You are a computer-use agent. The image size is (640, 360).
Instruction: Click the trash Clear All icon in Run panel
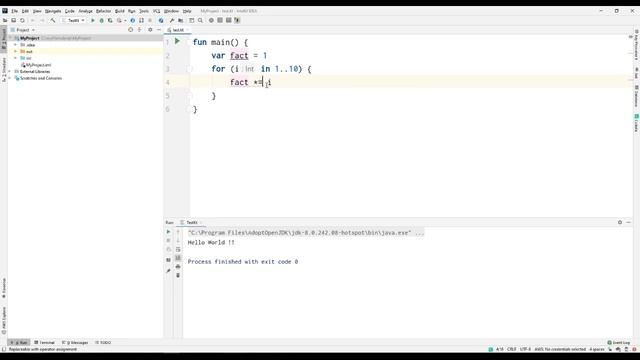tap(178, 276)
